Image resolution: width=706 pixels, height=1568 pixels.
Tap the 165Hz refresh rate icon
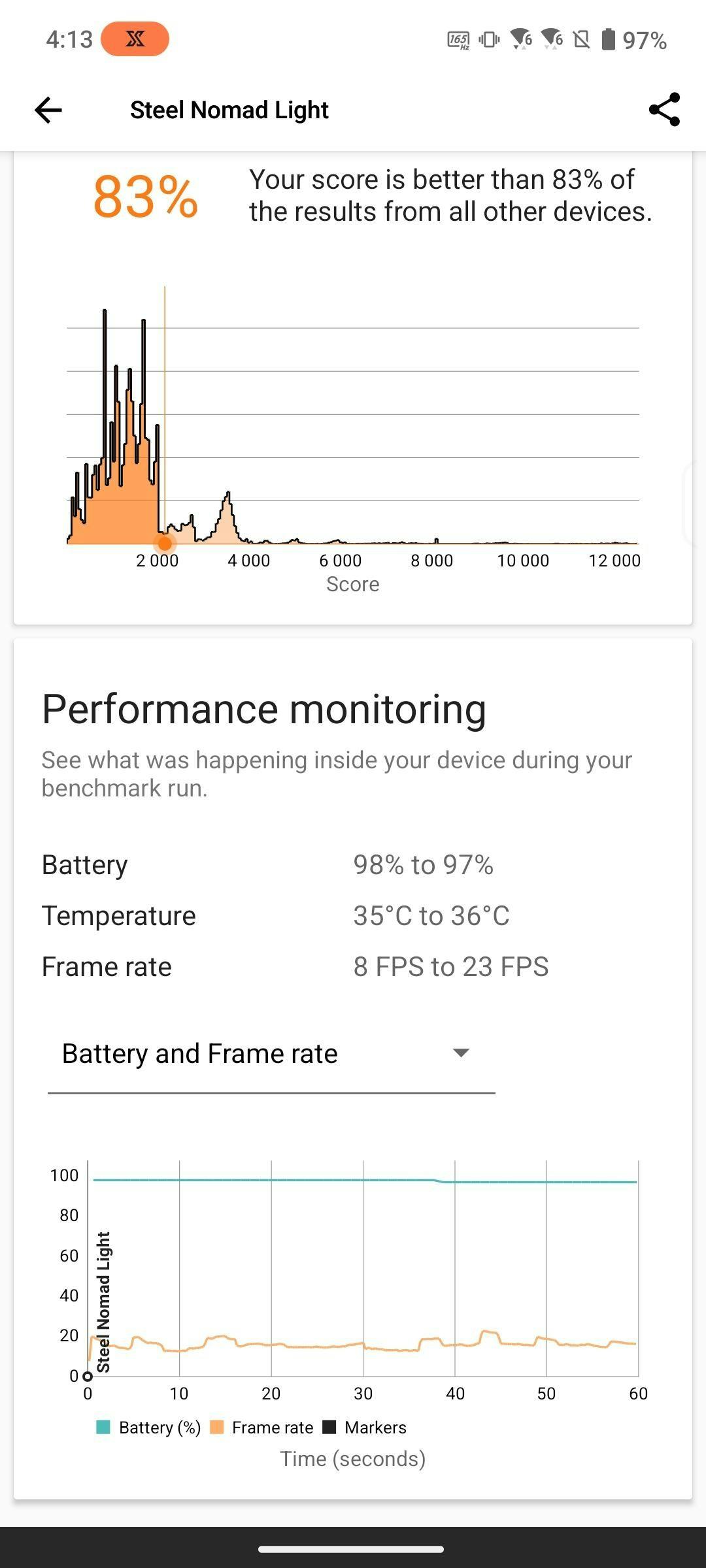click(458, 41)
